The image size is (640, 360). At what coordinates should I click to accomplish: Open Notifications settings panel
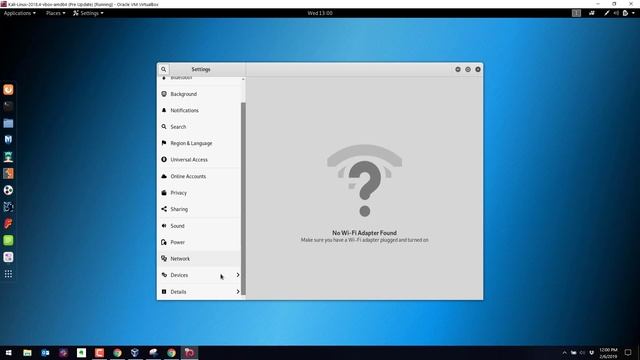(199, 110)
